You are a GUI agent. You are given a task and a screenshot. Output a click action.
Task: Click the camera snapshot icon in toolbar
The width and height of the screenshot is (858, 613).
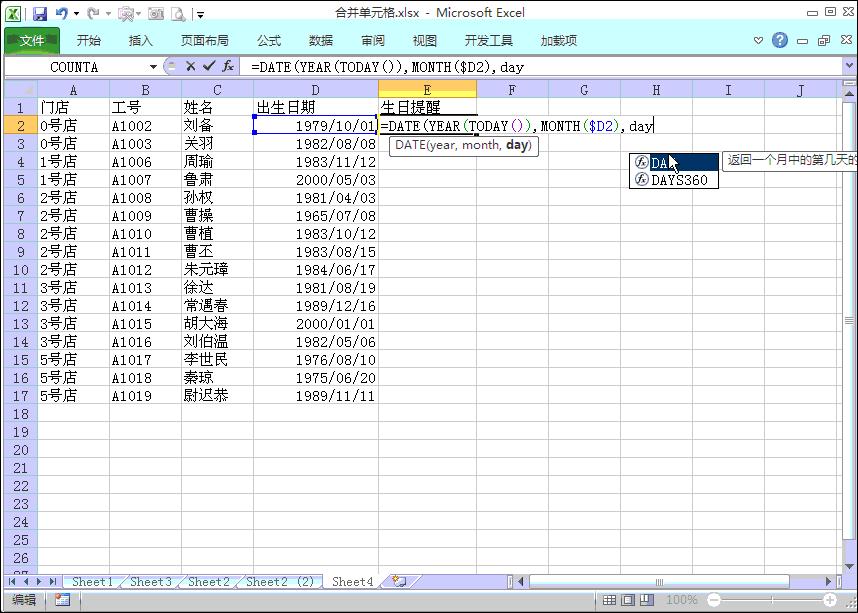coord(156,14)
